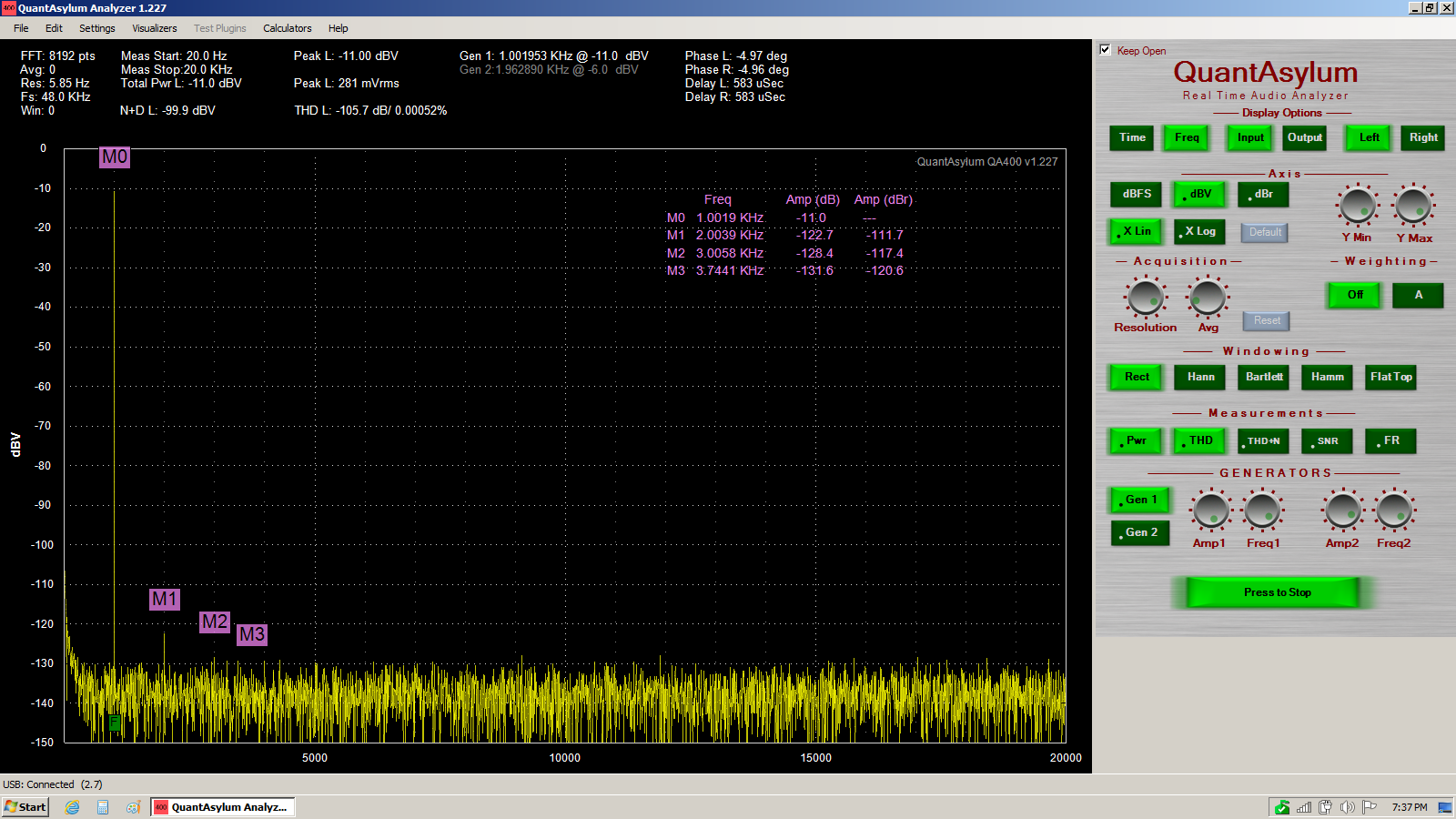This screenshot has width=1456, height=819.
Task: Select the M1 marker on the plot
Action: [x=165, y=600]
